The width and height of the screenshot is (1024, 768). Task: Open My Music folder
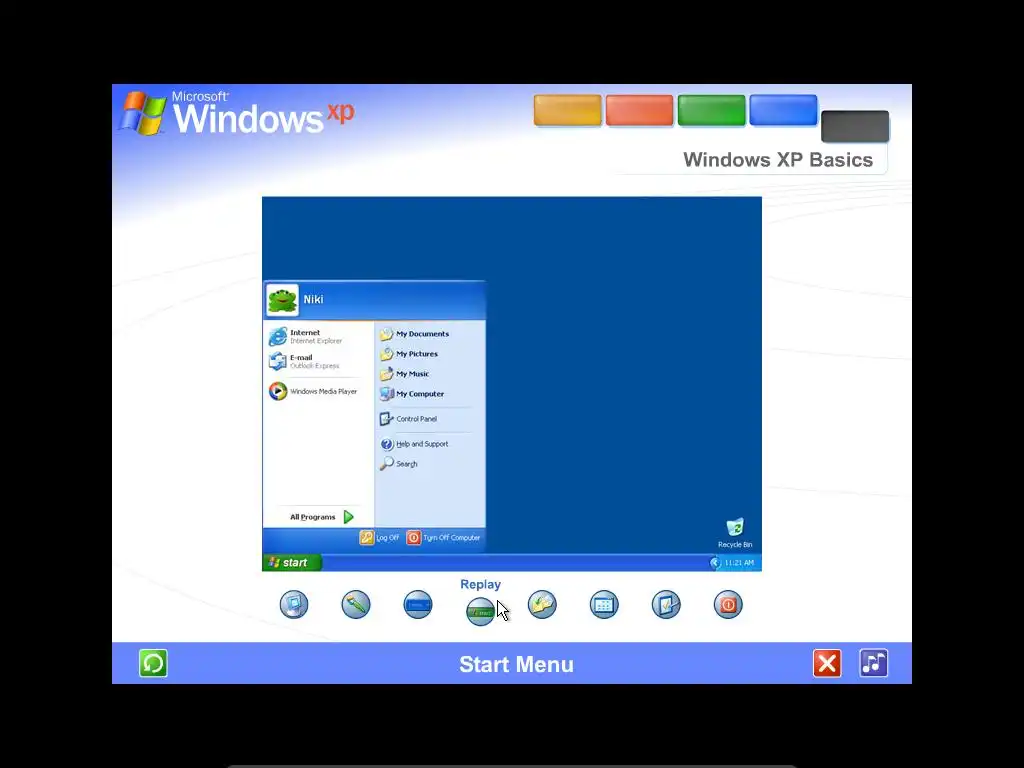(405, 374)
